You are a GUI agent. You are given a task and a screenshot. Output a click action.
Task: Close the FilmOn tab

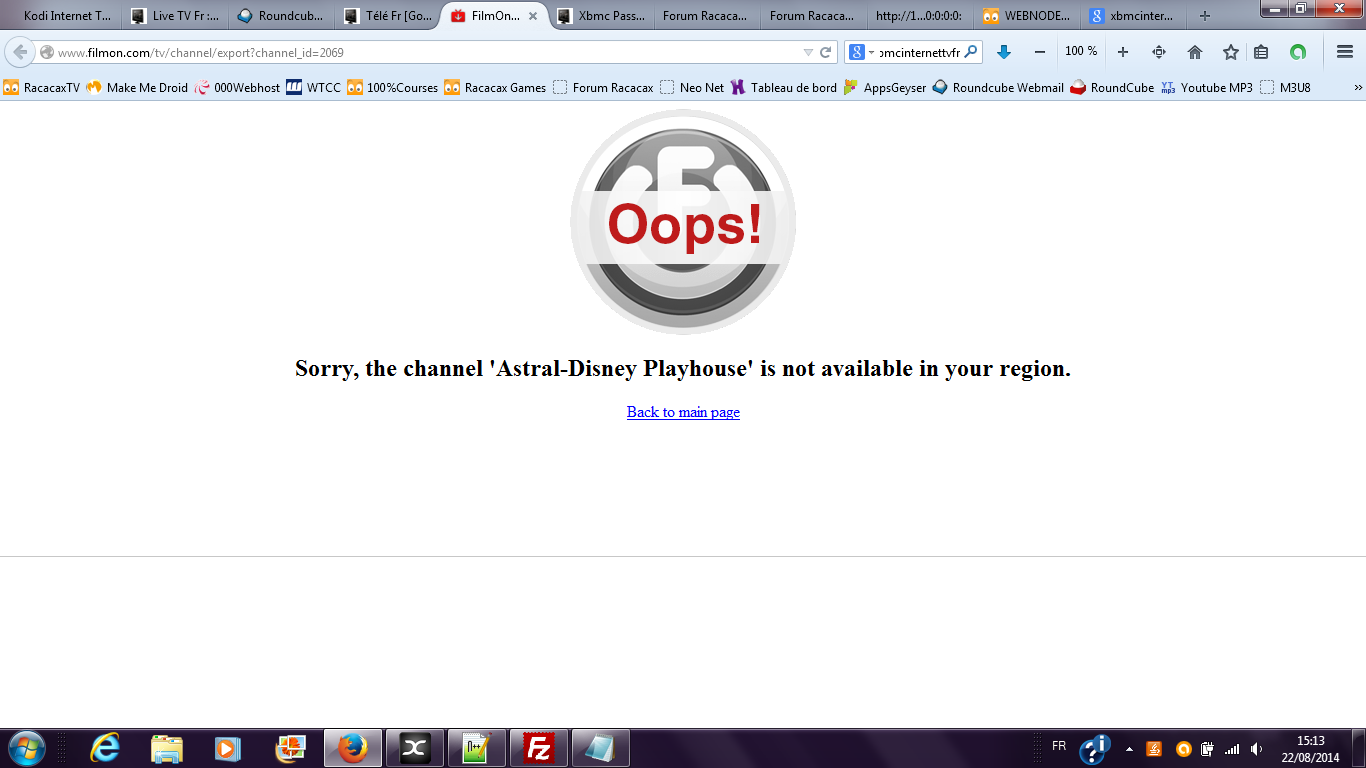pos(533,16)
